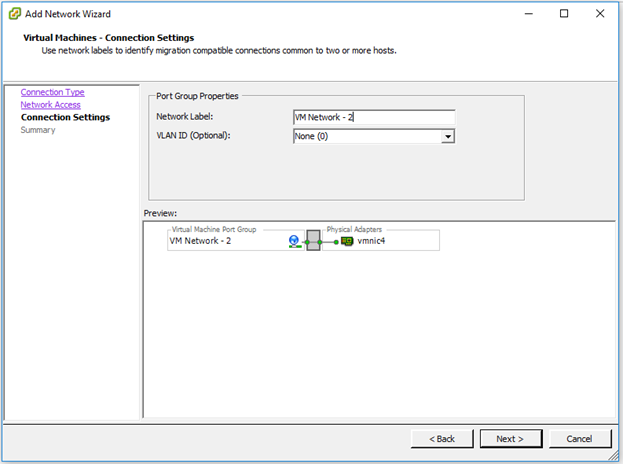Minimize the Add Network Wizard window
Screen dimensions: 623x464
528,14
